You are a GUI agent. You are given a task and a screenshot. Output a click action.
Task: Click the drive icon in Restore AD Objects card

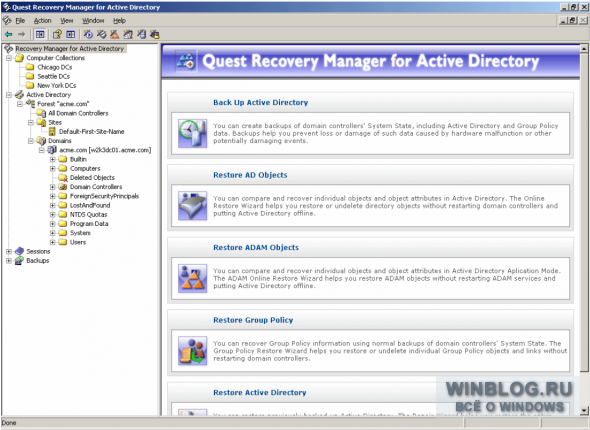tap(193, 206)
